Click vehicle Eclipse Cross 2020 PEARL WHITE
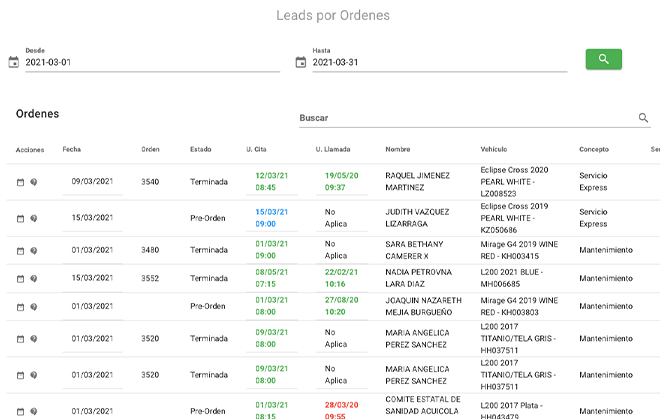The height and width of the screenshot is (419, 660). (x=514, y=181)
